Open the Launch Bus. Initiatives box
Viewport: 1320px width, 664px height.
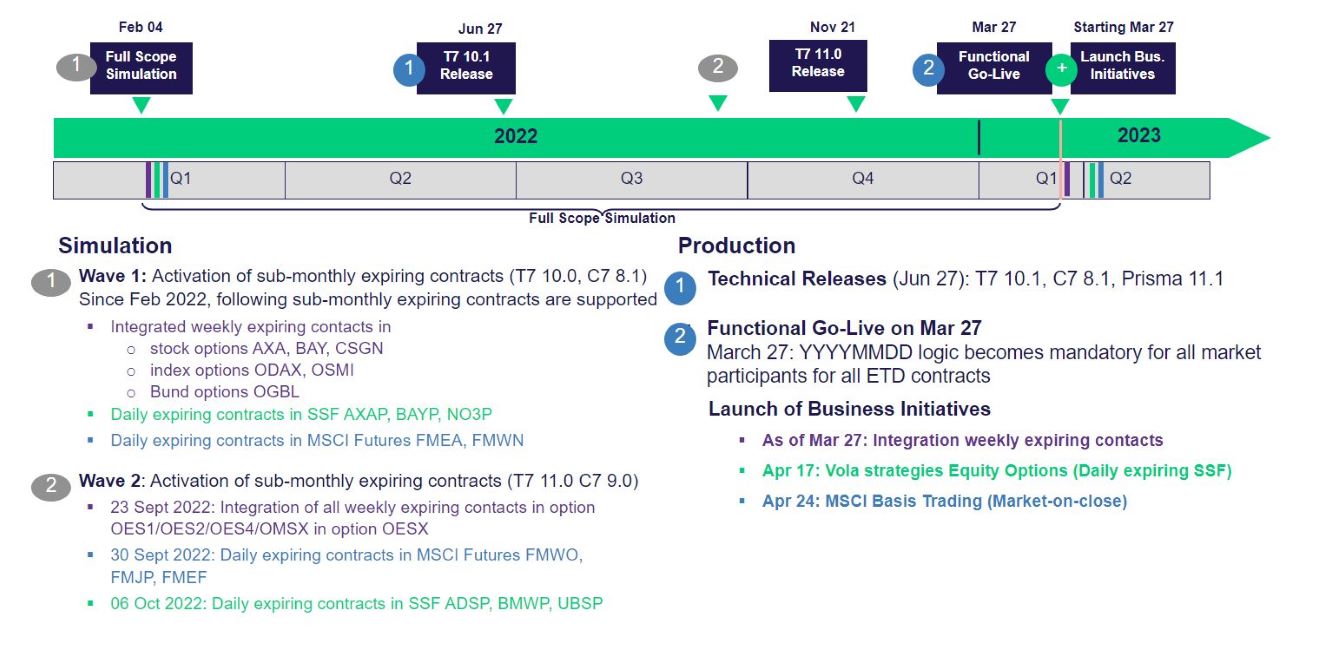(1122, 67)
